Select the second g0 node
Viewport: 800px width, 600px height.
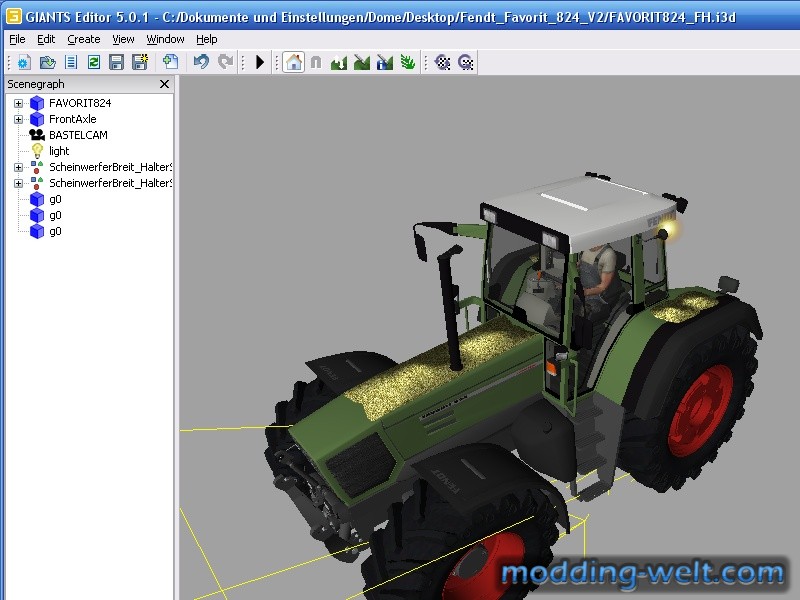point(55,215)
